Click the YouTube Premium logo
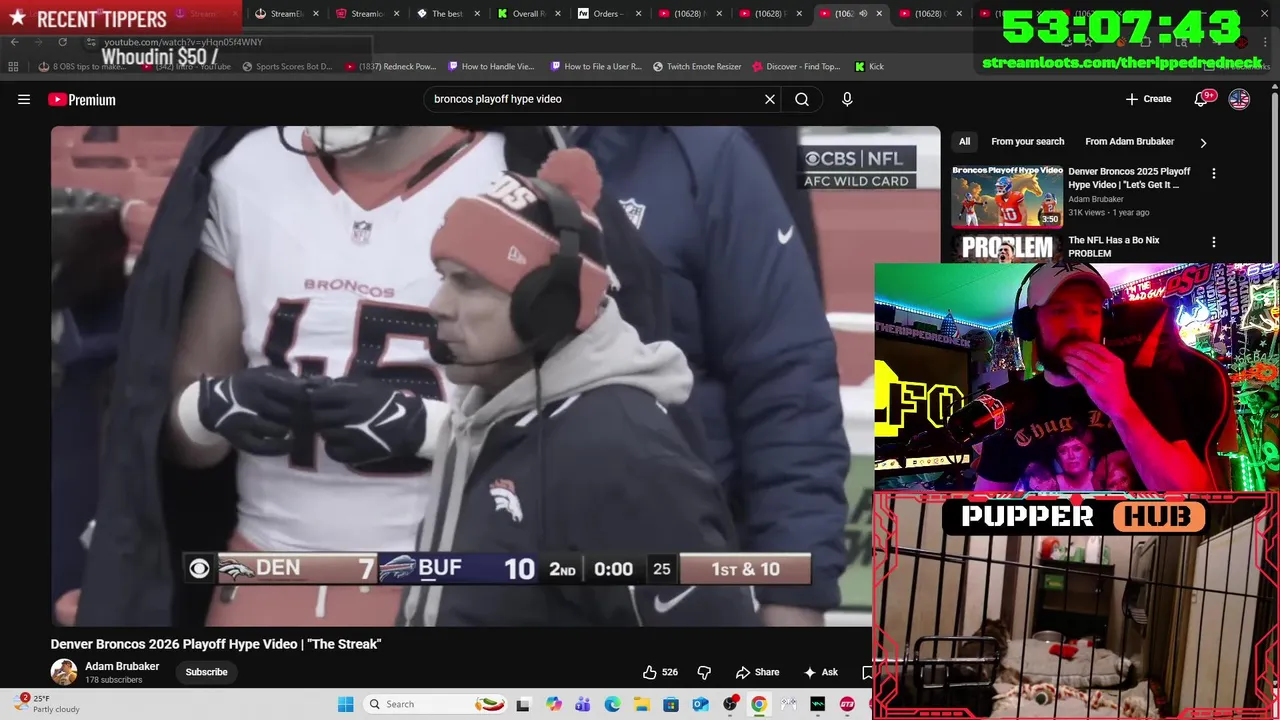The image size is (1280, 720). [82, 99]
